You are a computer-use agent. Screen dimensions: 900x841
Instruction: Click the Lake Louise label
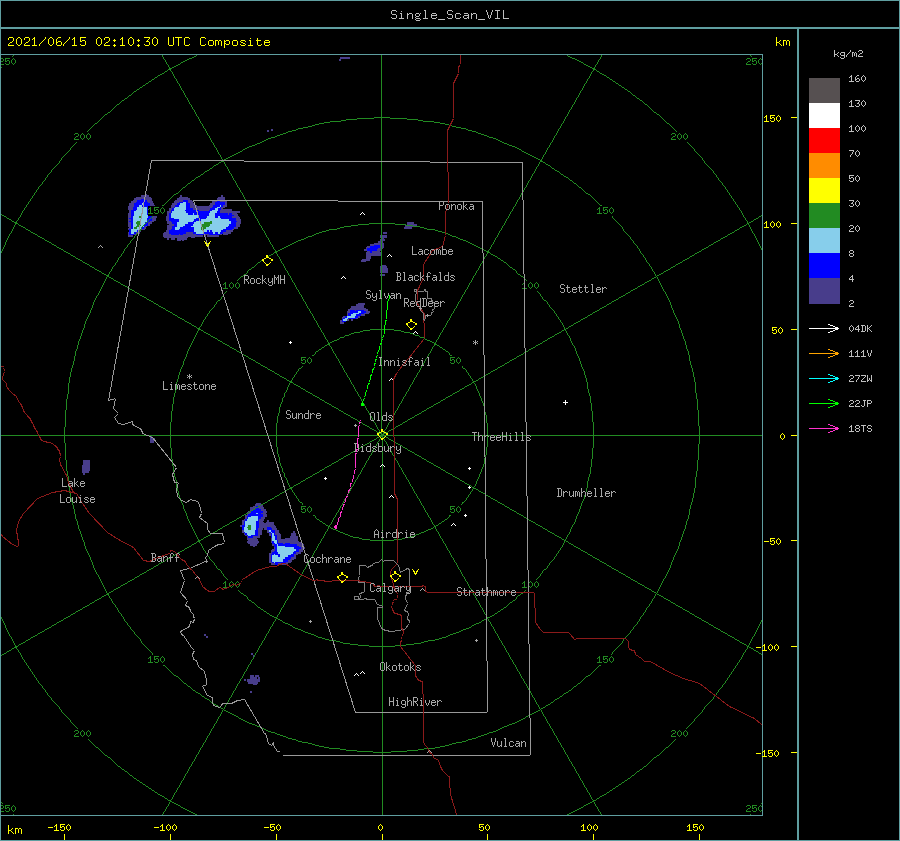(x=77, y=491)
